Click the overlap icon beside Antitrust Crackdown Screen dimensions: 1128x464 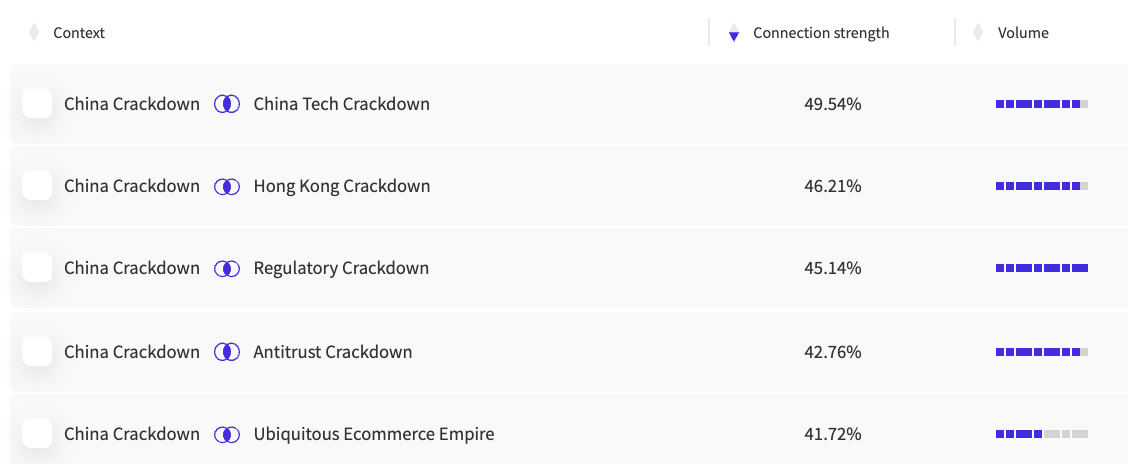tap(227, 352)
